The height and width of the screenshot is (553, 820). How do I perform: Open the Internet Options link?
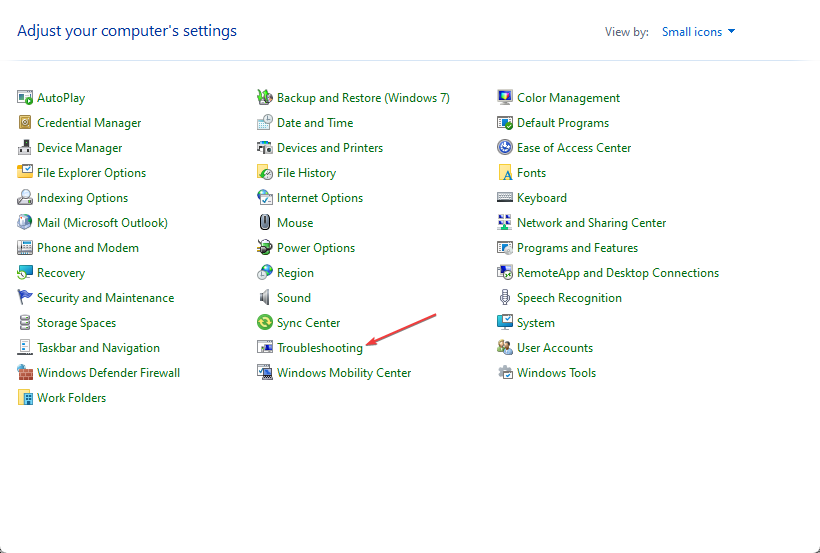[320, 198]
